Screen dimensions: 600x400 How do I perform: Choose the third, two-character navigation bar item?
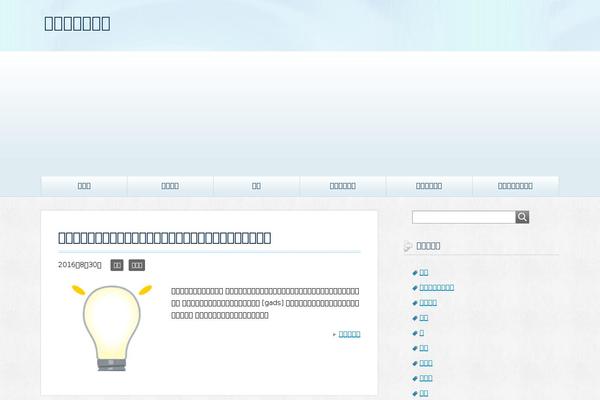click(256, 186)
